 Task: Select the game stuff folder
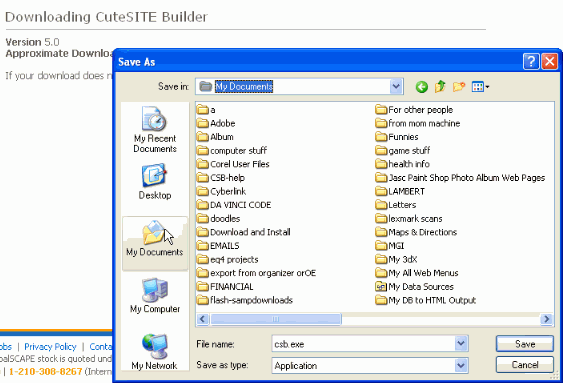coord(403,151)
